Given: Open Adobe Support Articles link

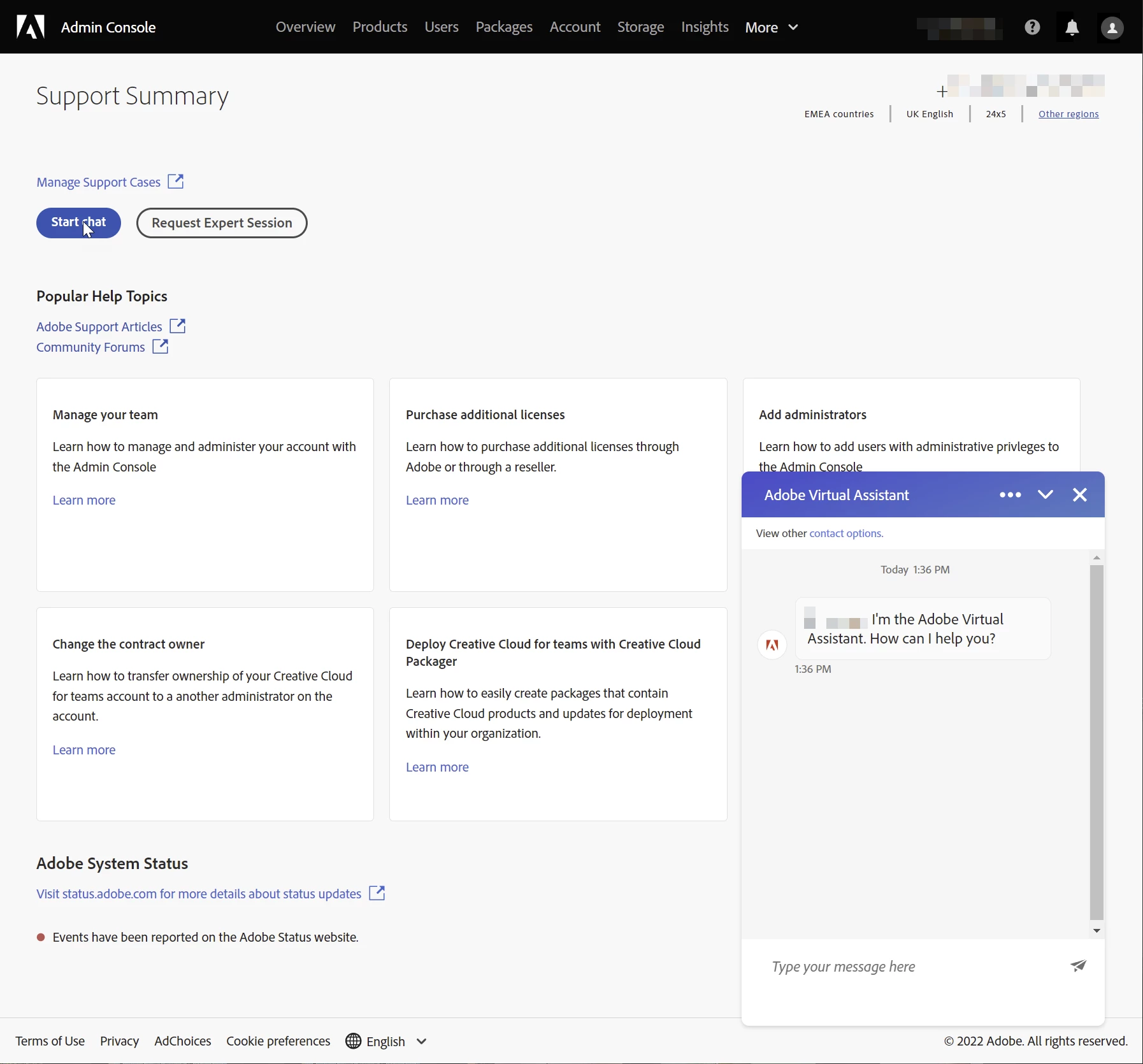Looking at the screenshot, I should 99,327.
